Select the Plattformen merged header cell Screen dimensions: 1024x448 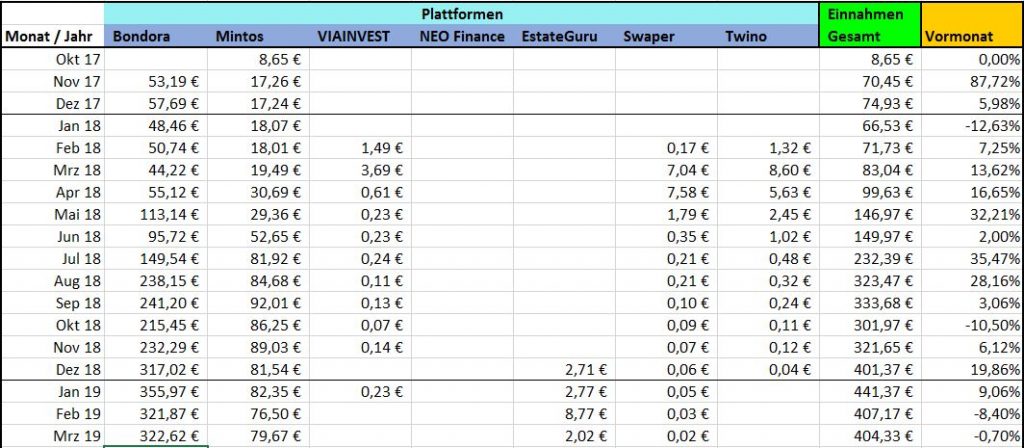tap(462, 13)
